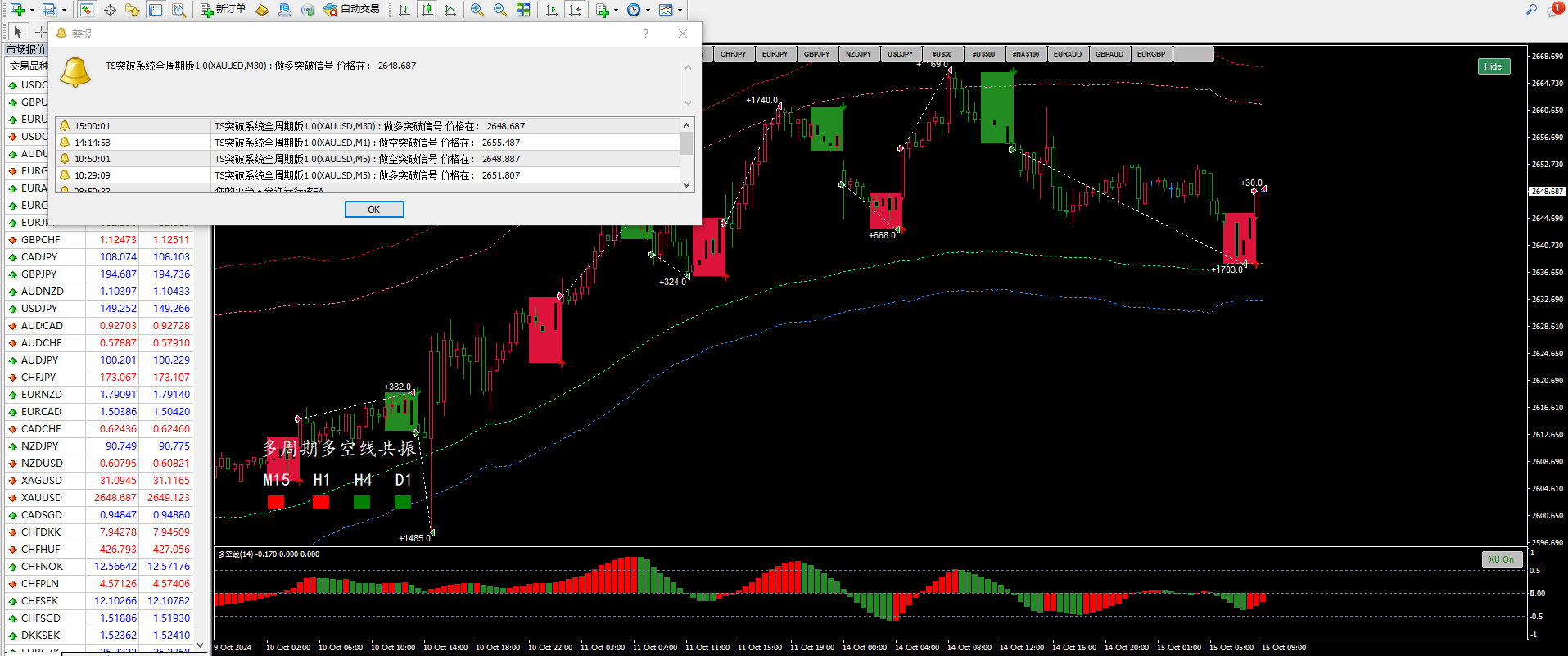The width and height of the screenshot is (1568, 656).
Task: Click the green Hide button on chart
Action: (1493, 66)
